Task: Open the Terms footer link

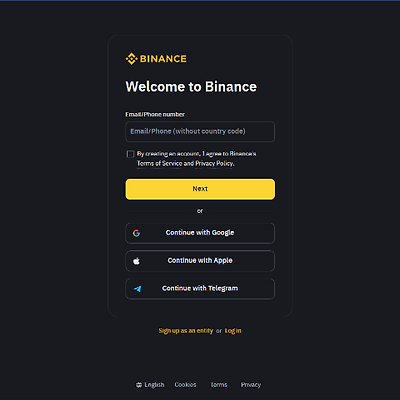Action: pyautogui.click(x=219, y=385)
